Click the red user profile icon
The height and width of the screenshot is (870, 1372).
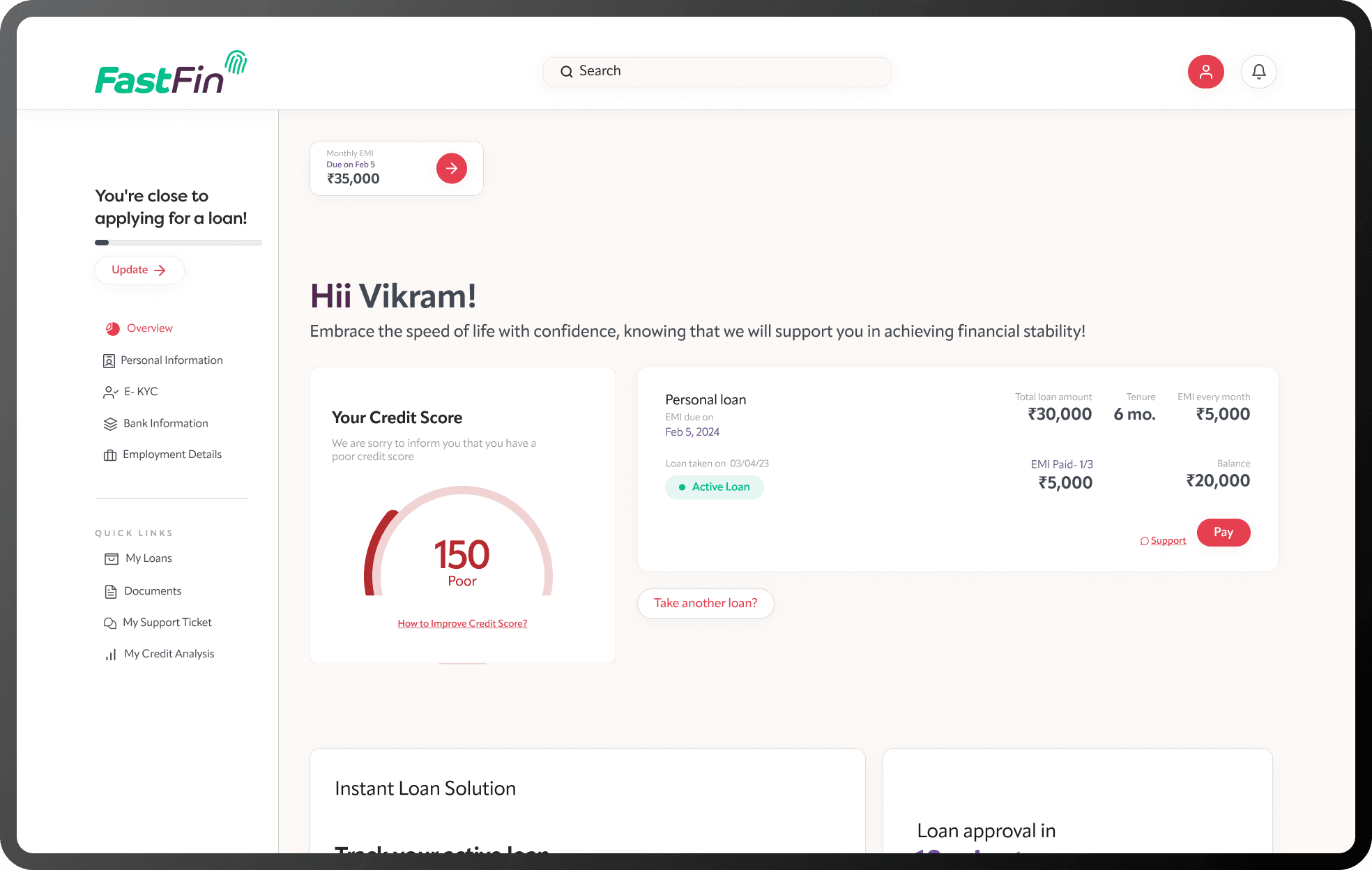1205,72
